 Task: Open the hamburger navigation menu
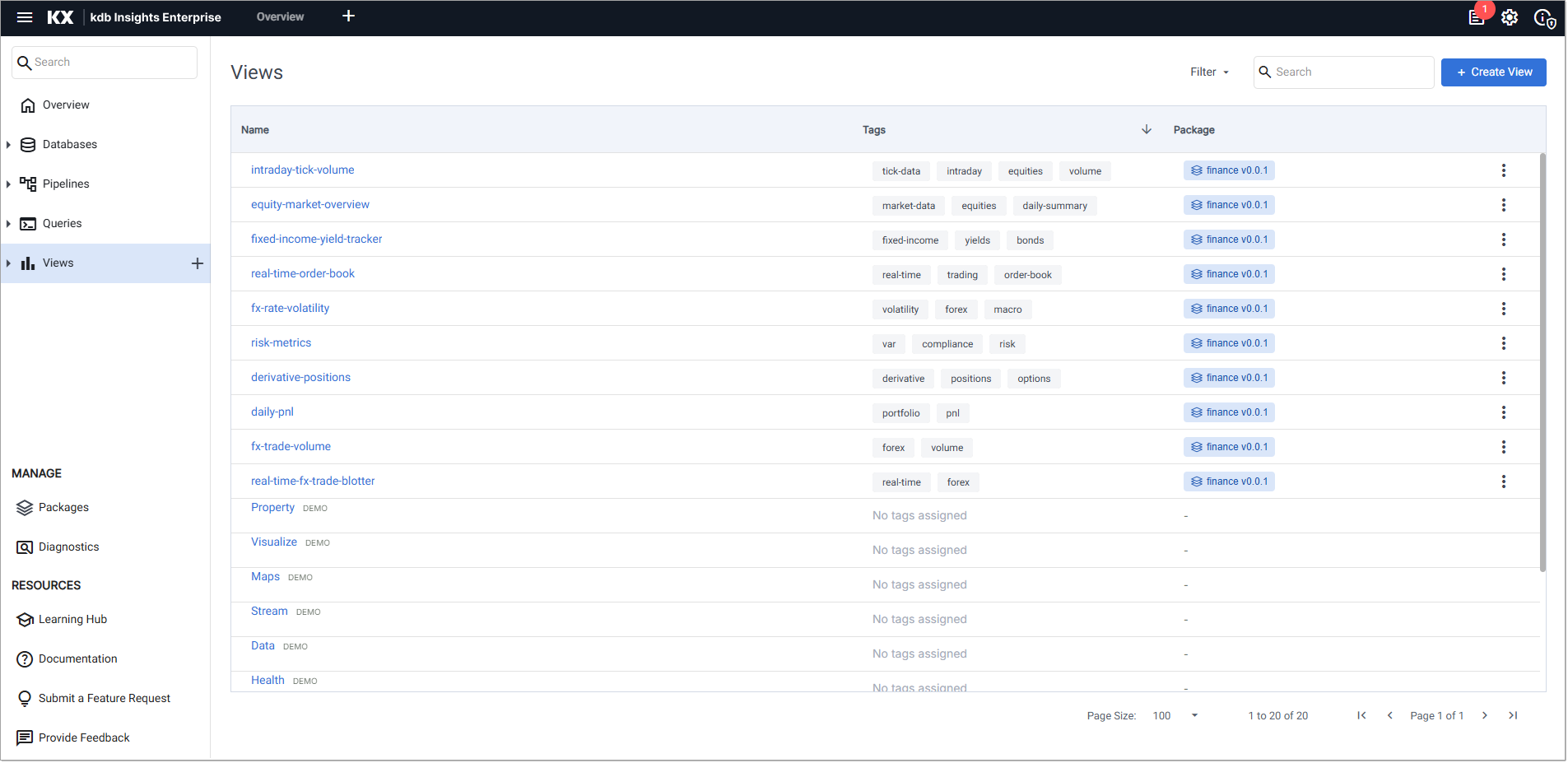pyautogui.click(x=24, y=17)
